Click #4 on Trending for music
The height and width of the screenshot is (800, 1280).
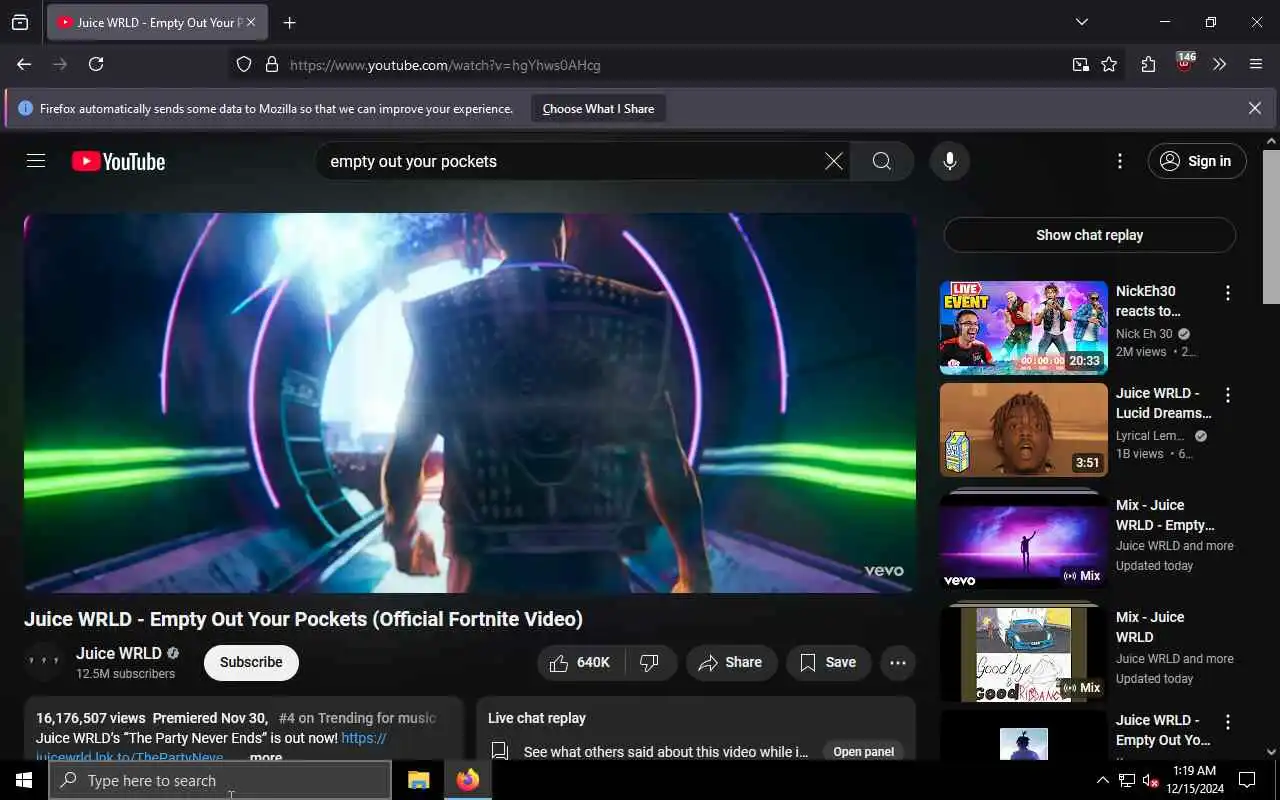(x=357, y=718)
